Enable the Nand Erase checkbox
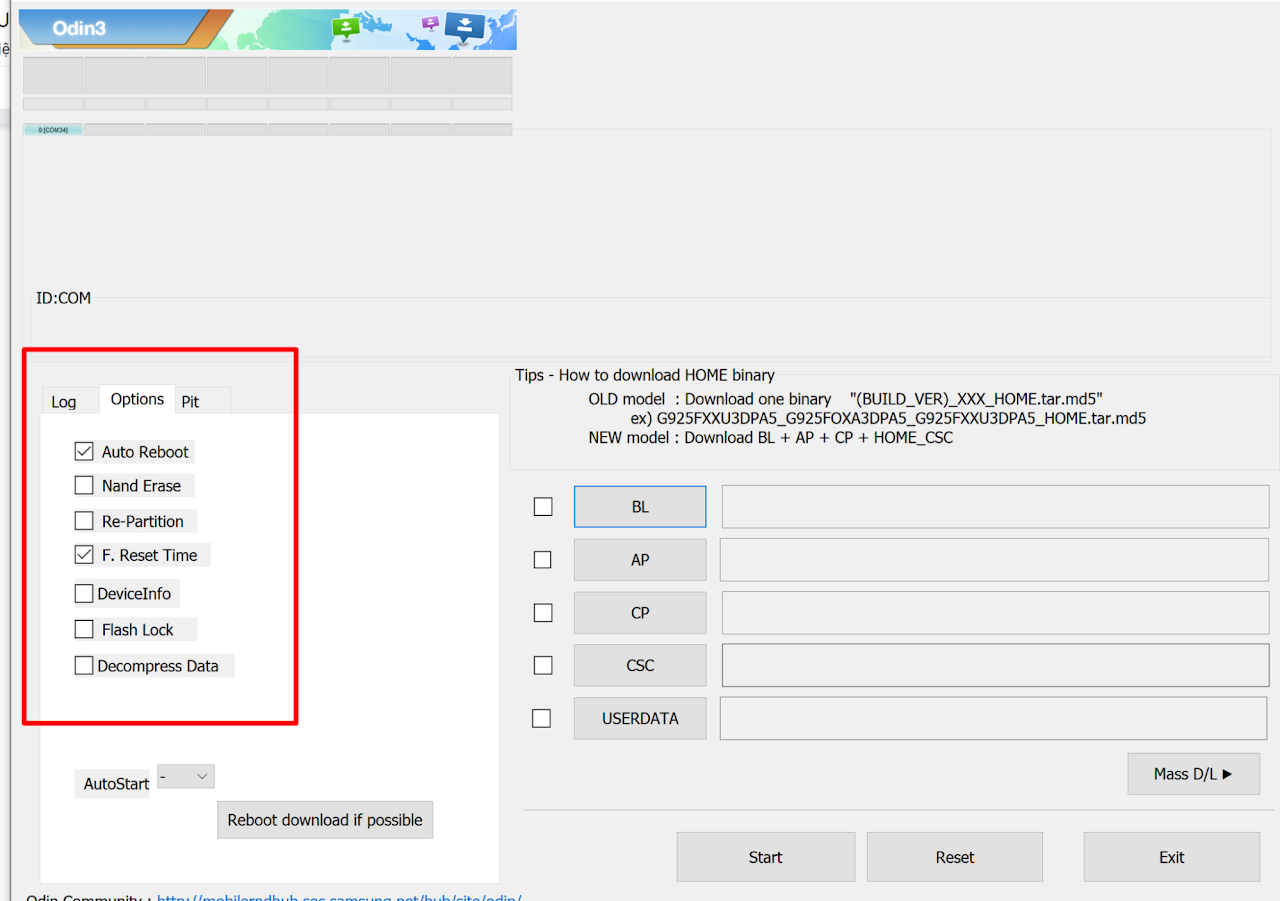The height and width of the screenshot is (901, 1280). (x=84, y=486)
